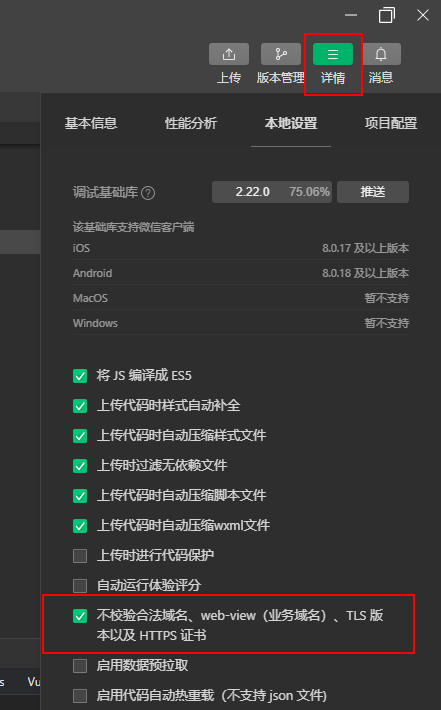Select the 本地设置 tab

click(291, 123)
